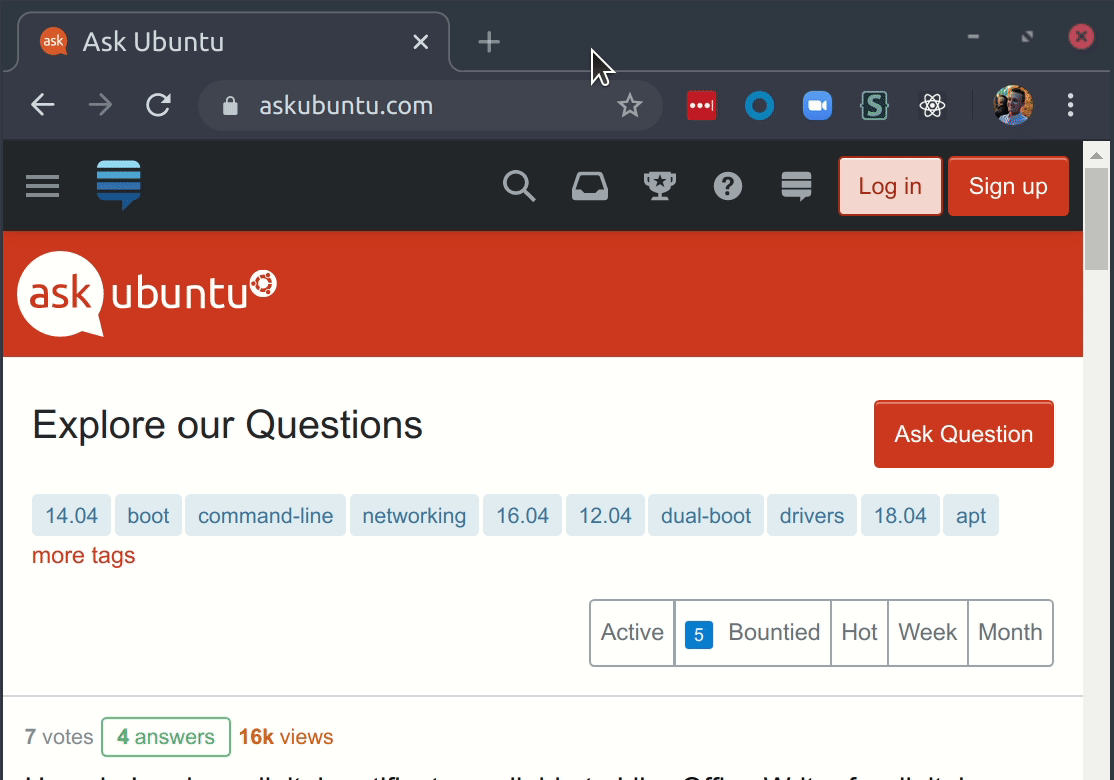The width and height of the screenshot is (1114, 780).
Task: Open the site hamburger menu
Action: 43,186
